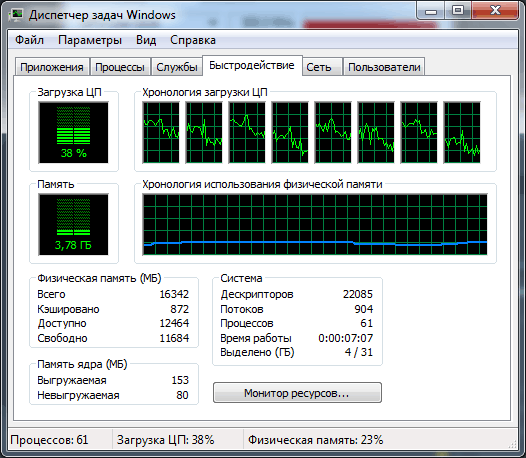Viewport: 526px width, 458px height.
Task: Switch to the Приложения tab
Action: pos(52,67)
